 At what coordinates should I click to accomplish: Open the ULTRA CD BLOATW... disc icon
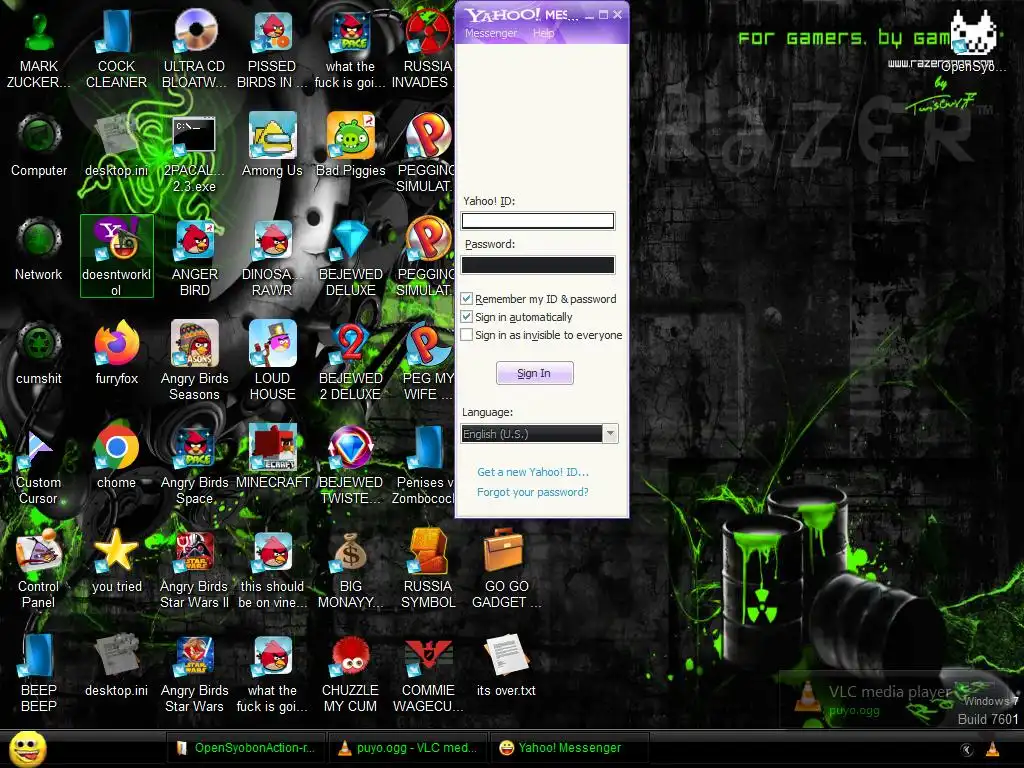pyautogui.click(x=195, y=31)
